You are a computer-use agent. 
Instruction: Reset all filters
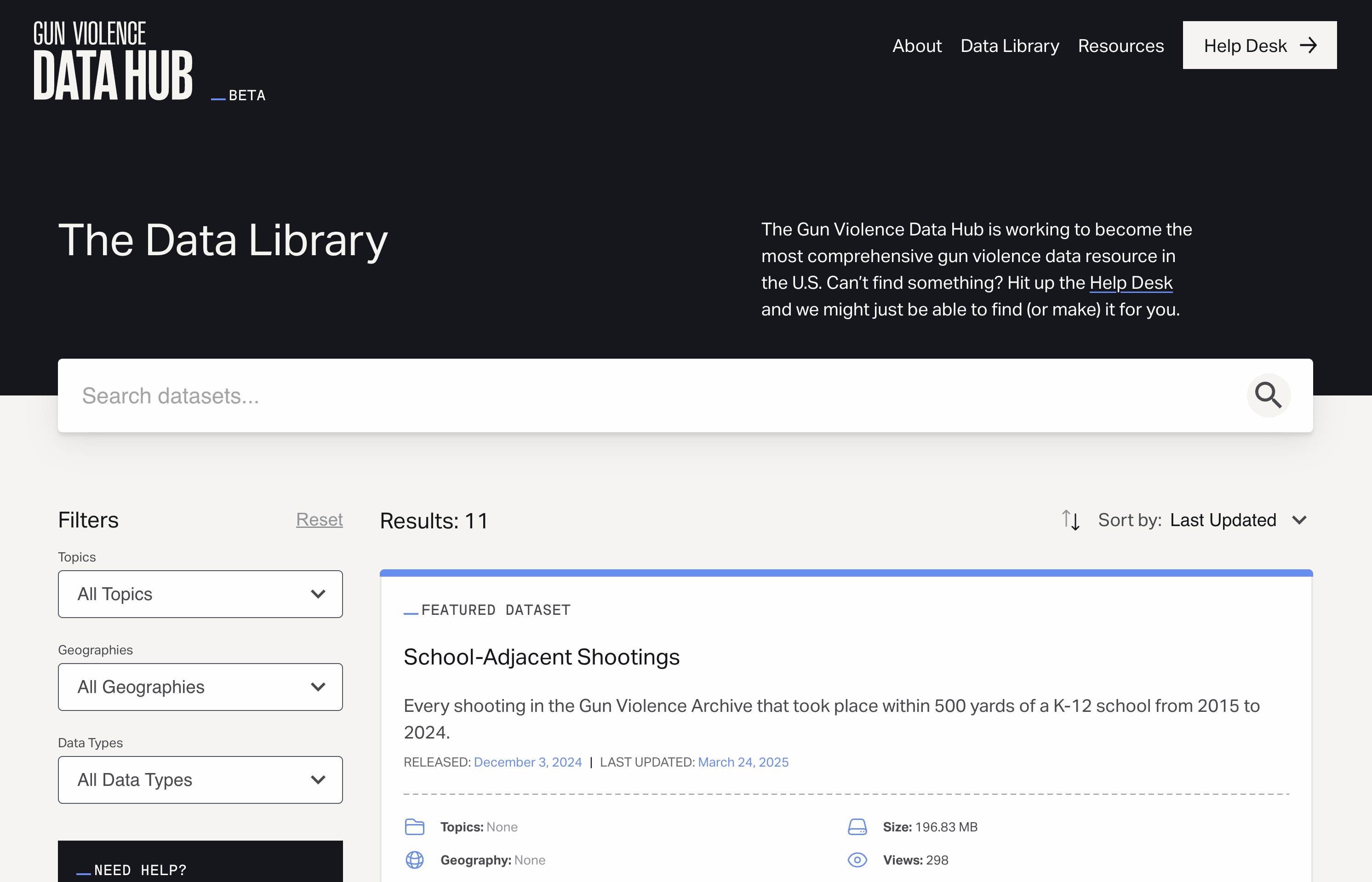tap(320, 520)
